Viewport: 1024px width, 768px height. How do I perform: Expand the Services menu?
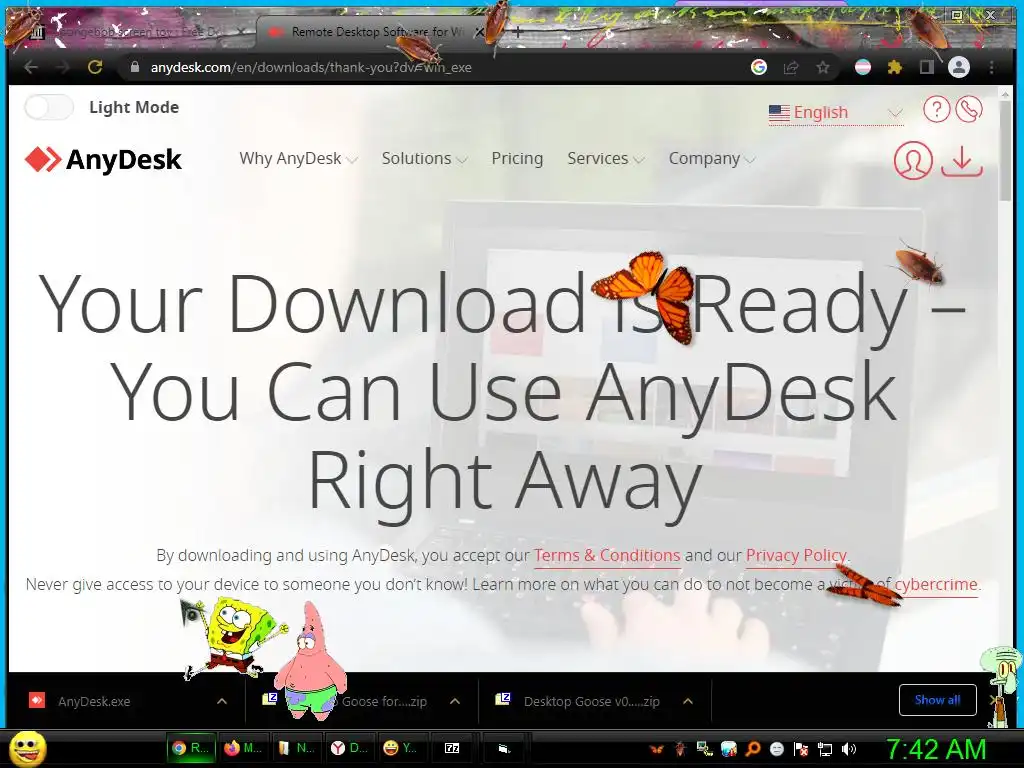point(605,159)
